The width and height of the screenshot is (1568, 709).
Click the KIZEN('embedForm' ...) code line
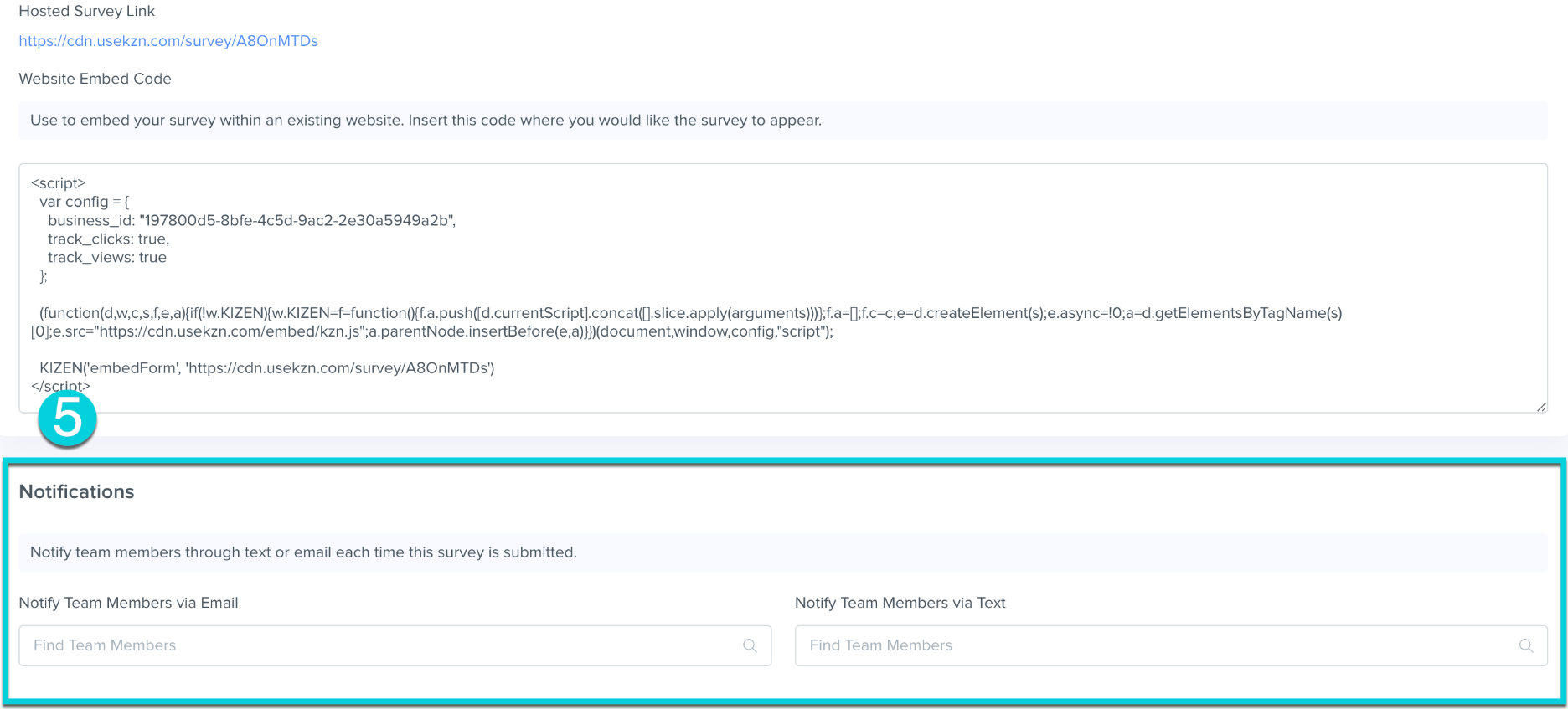click(267, 368)
